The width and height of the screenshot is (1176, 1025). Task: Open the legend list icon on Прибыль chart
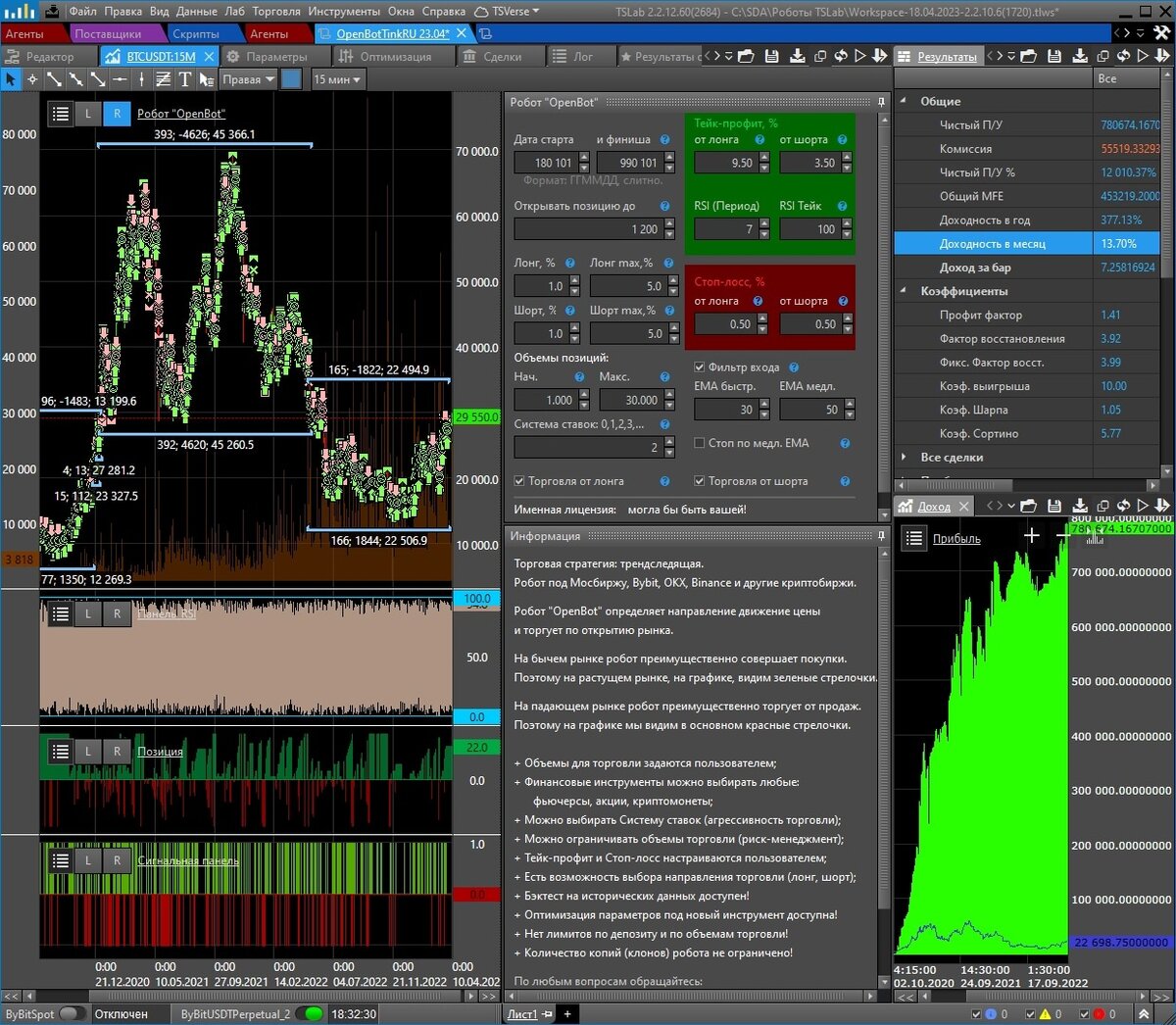[x=914, y=538]
